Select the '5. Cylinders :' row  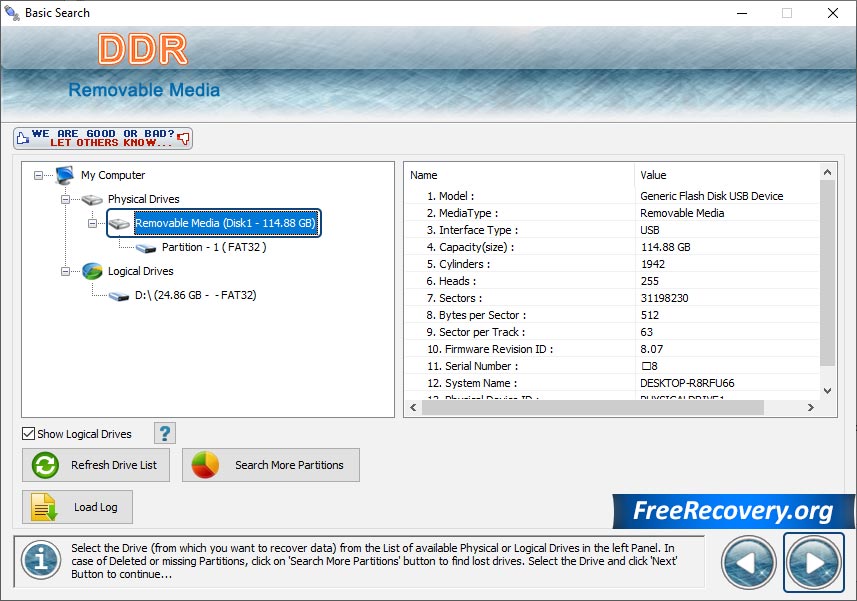tap(612, 264)
